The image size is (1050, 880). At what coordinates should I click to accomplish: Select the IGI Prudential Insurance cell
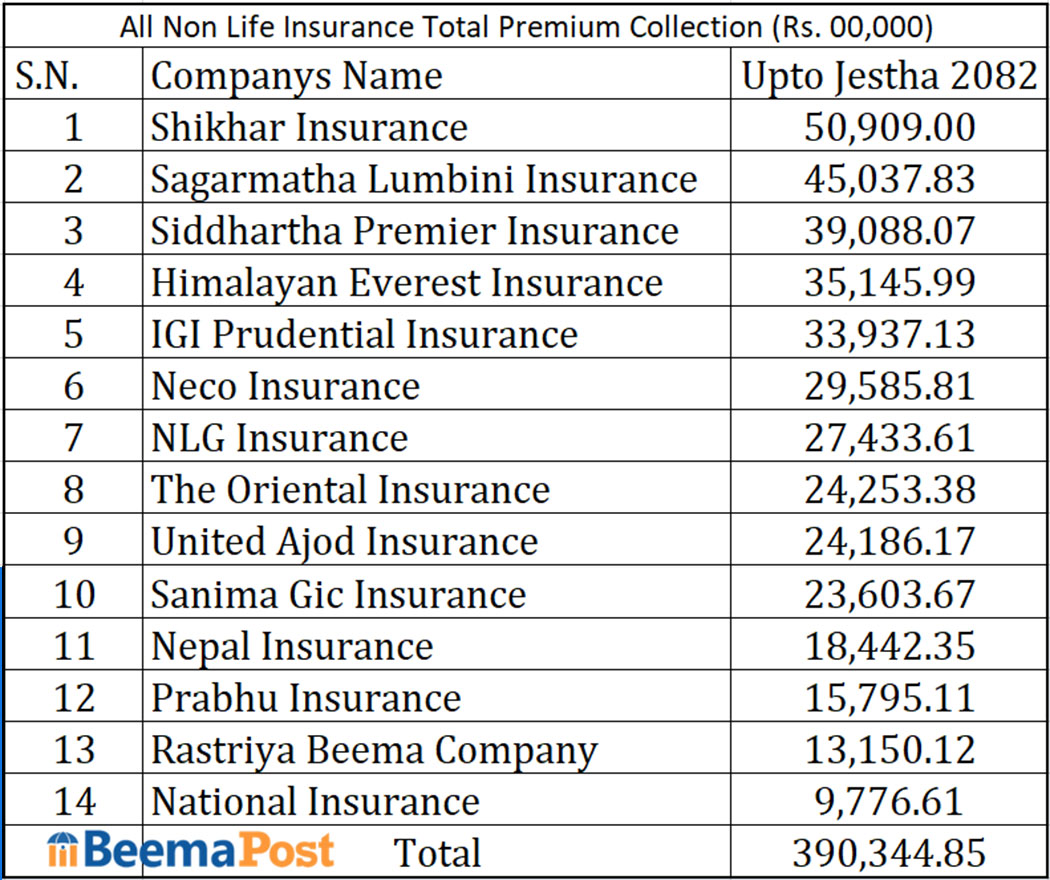point(364,334)
